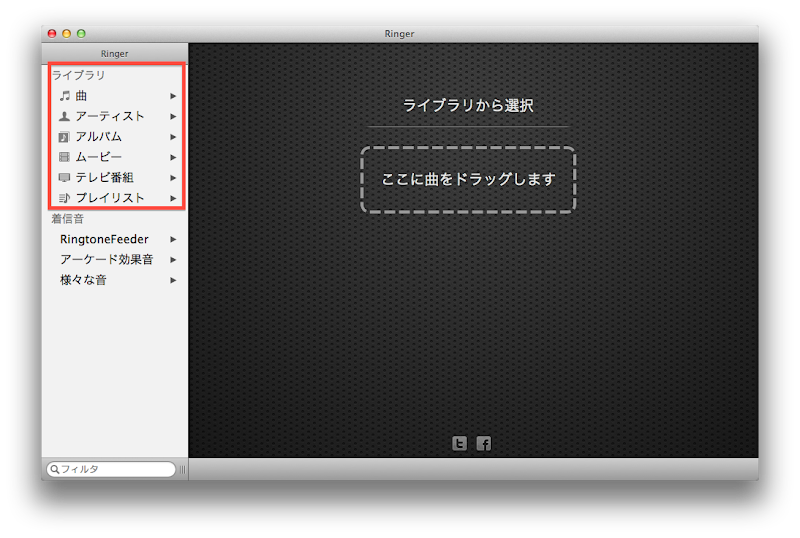This screenshot has width=800, height=538.
Task: Click the sidebar resize handle beside filter
Action: [x=182, y=470]
